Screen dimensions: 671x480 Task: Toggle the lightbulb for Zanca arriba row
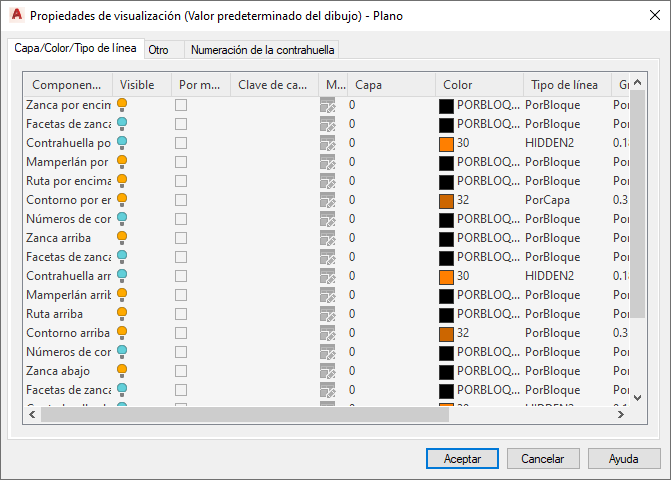coord(122,237)
